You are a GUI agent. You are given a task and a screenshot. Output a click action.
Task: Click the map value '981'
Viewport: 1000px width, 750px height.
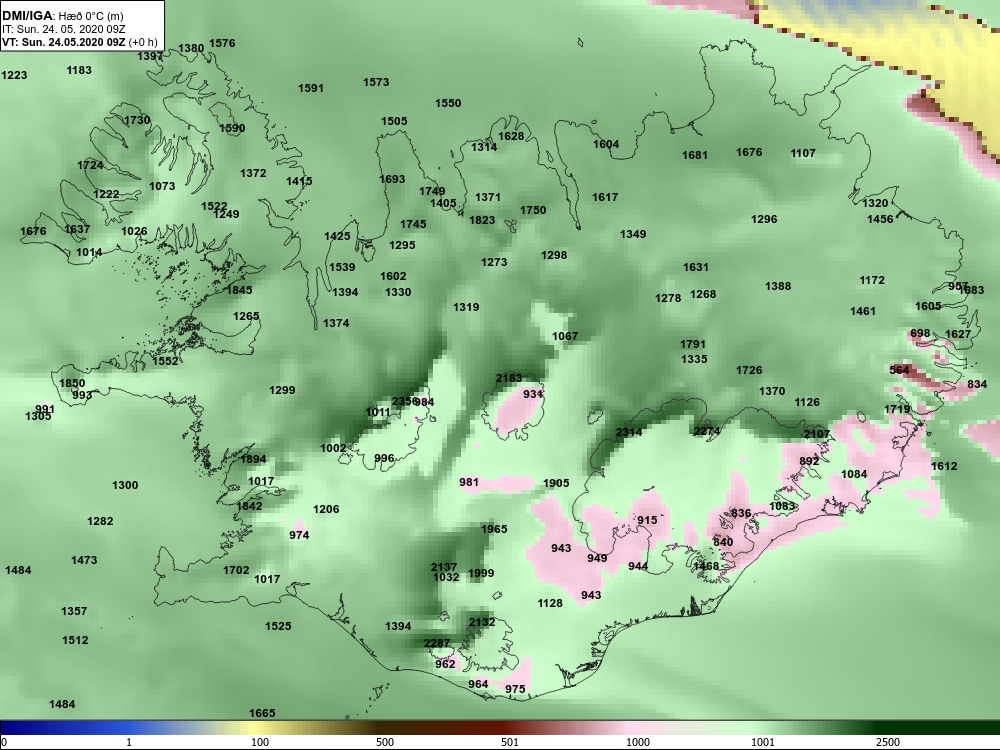point(469,482)
